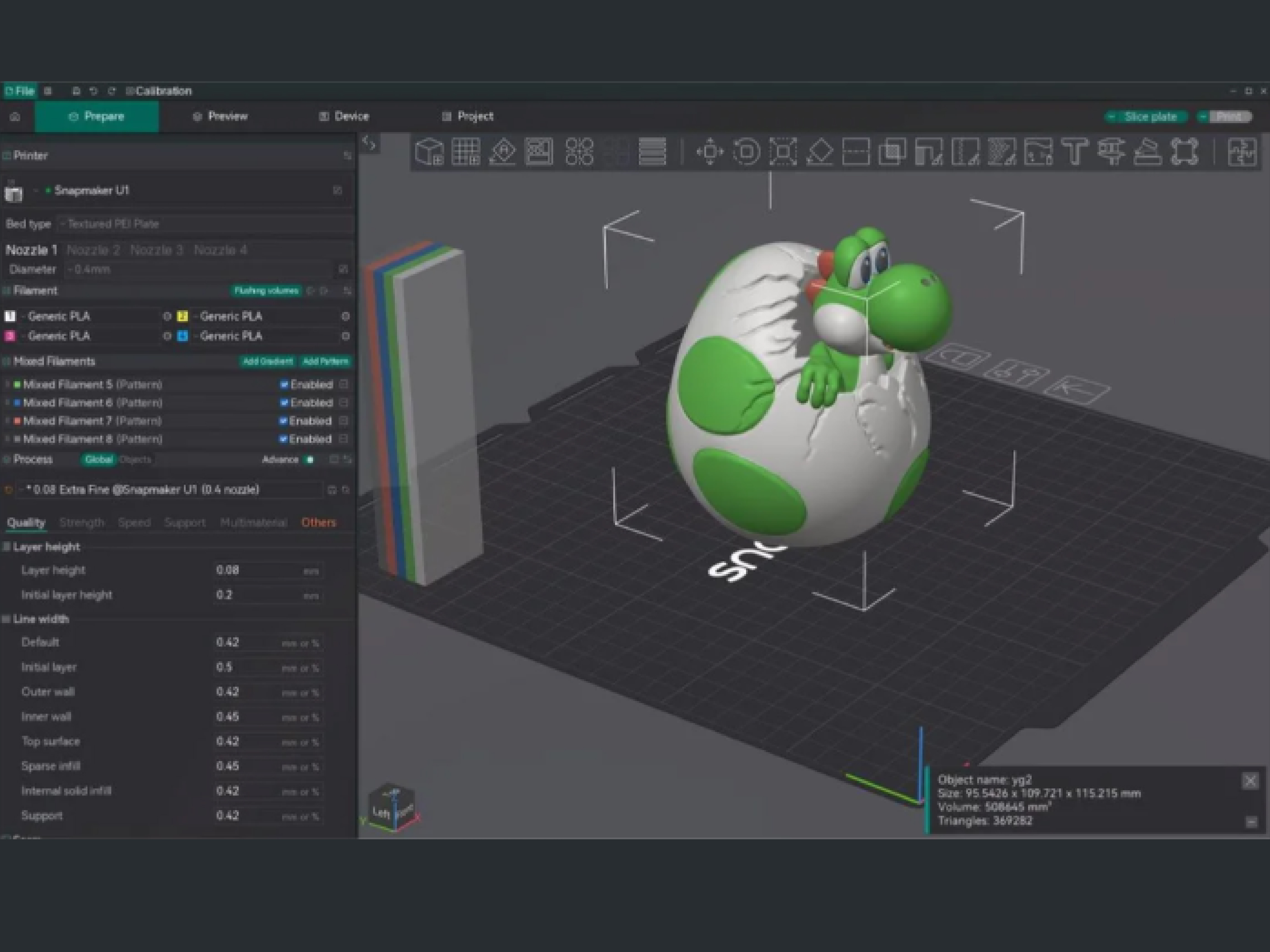The height and width of the screenshot is (952, 1270).
Task: Click the Add Pattern button
Action: tap(326, 362)
